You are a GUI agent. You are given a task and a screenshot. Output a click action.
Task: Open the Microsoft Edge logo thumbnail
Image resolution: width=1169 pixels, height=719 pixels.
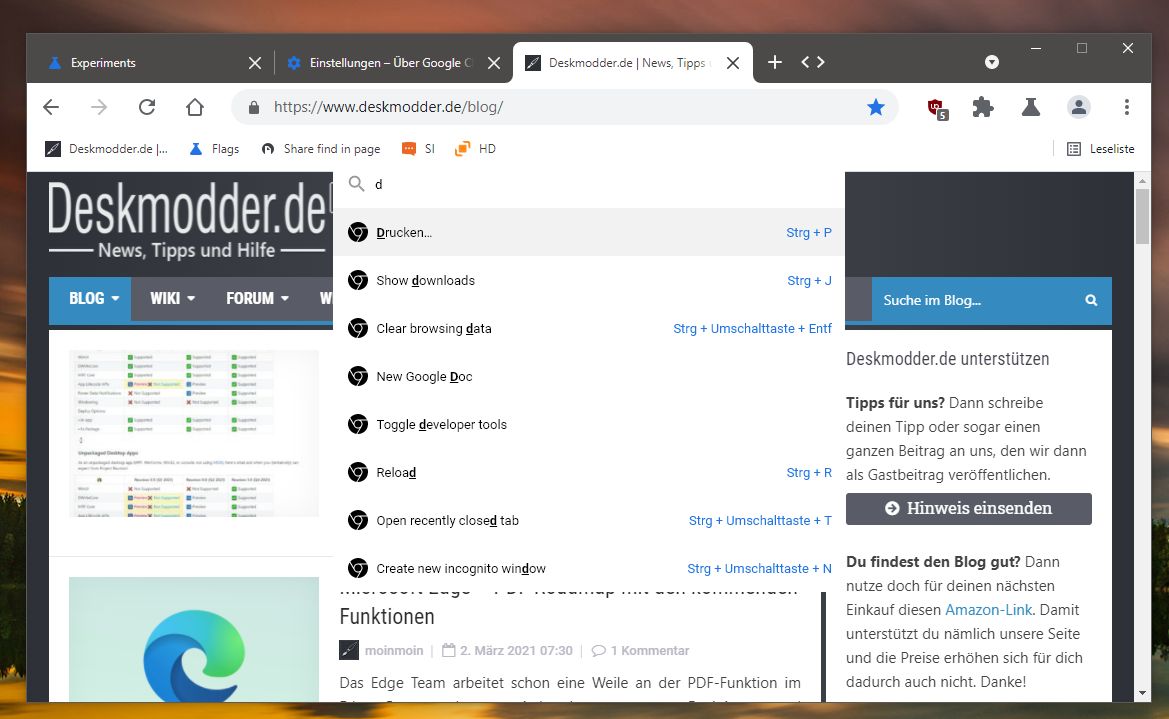194,639
